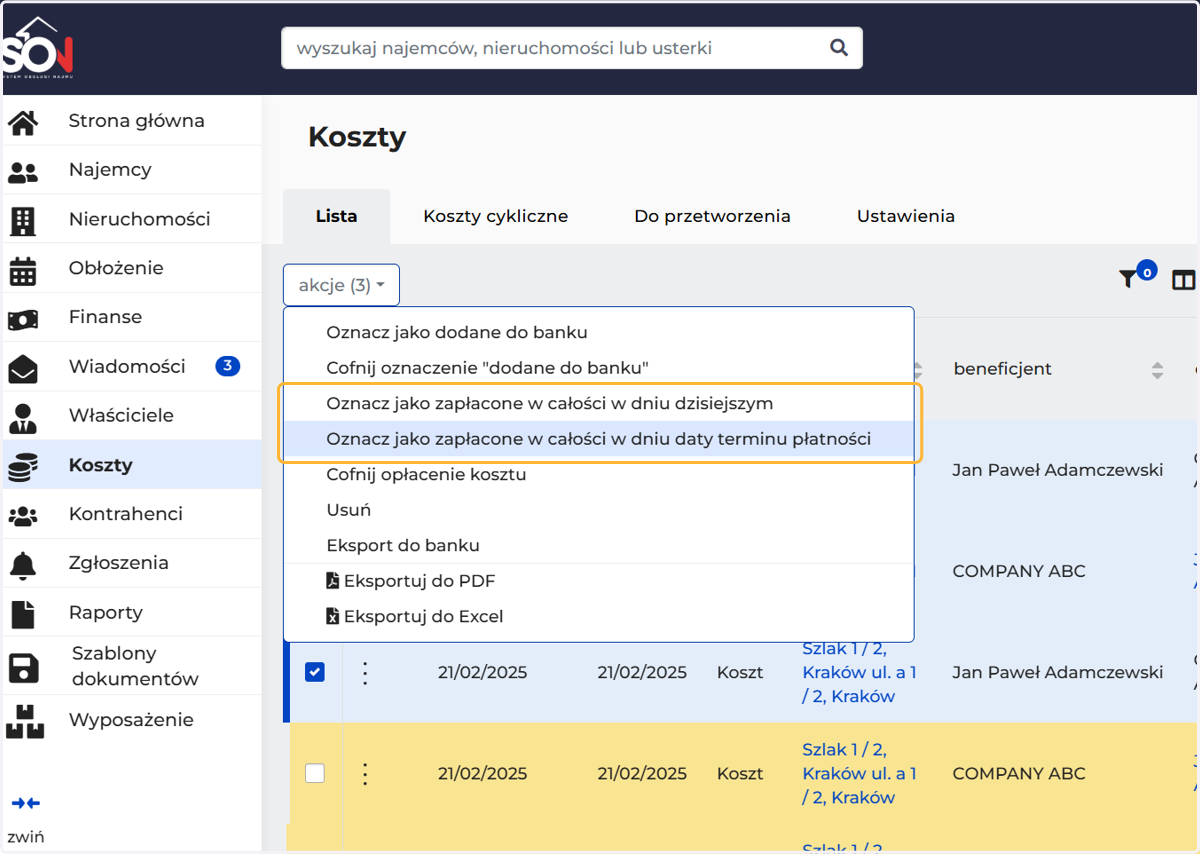The width and height of the screenshot is (1200, 854).
Task: Select Cofnij opłacenie kosztu
Action: point(598,474)
